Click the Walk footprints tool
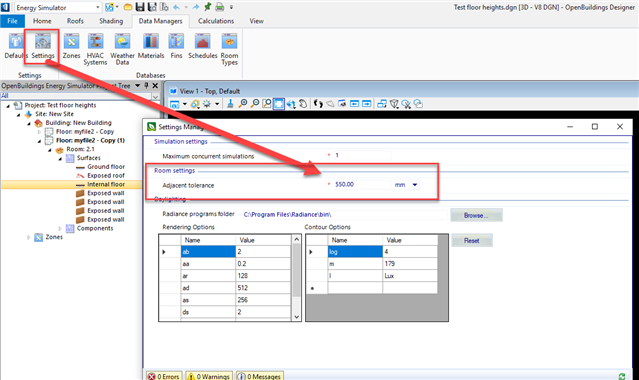The width and height of the screenshot is (639, 380). [x=318, y=104]
